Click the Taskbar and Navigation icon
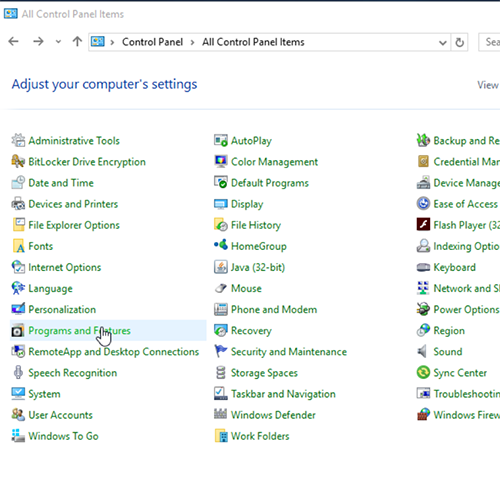This screenshot has width=500, height=500. (221, 394)
